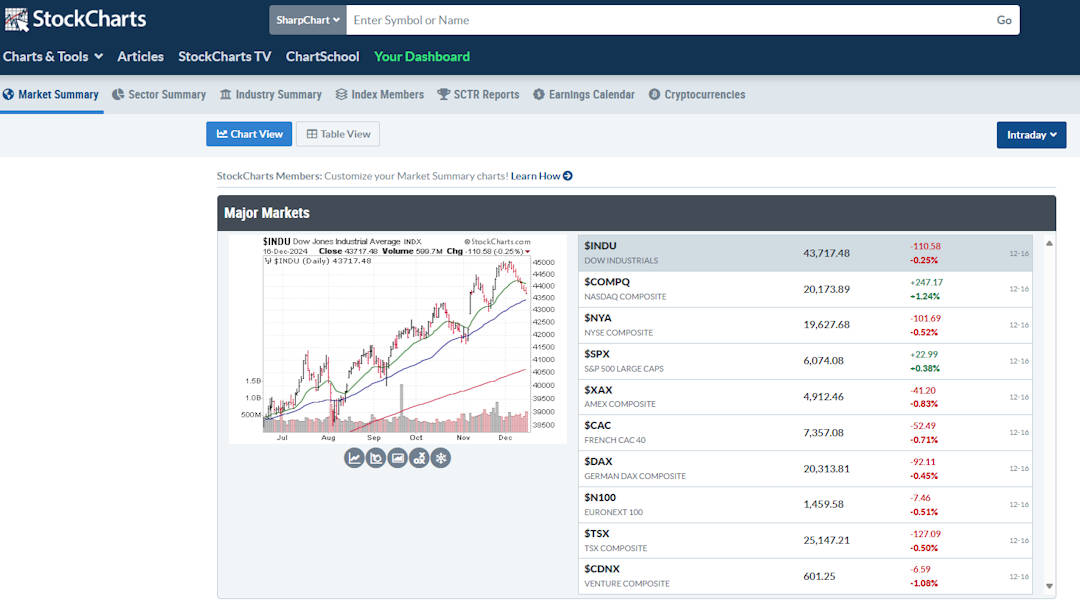Switch to Table View
Screen dimensions: 1080x602
[338, 134]
